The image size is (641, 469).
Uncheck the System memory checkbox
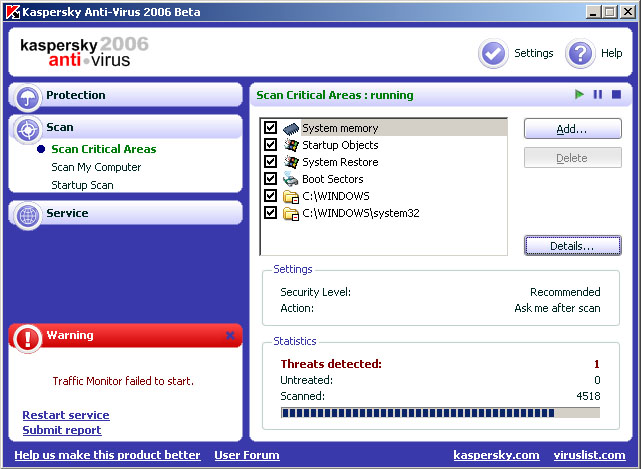point(270,128)
